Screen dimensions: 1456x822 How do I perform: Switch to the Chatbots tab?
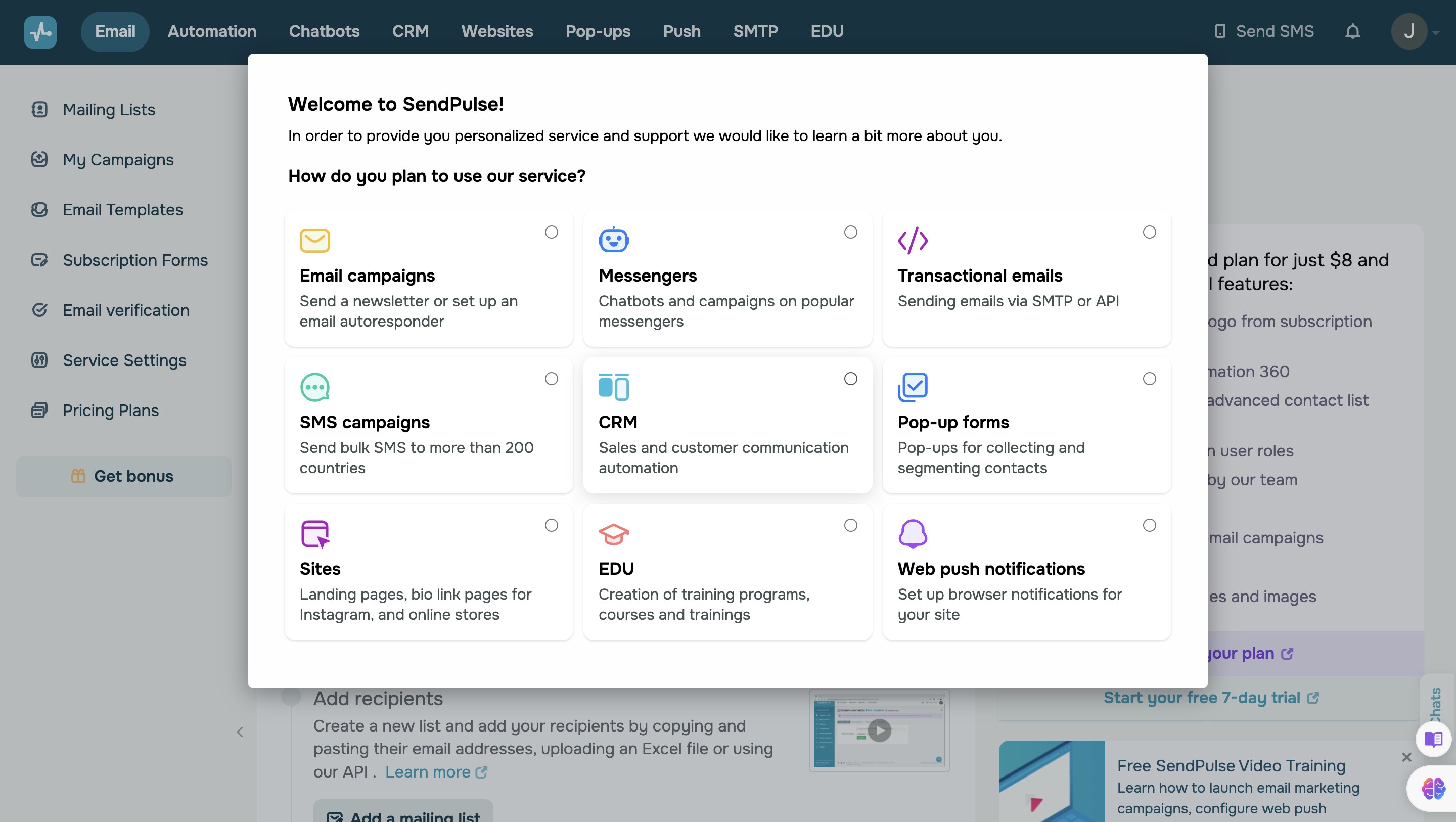[324, 32]
